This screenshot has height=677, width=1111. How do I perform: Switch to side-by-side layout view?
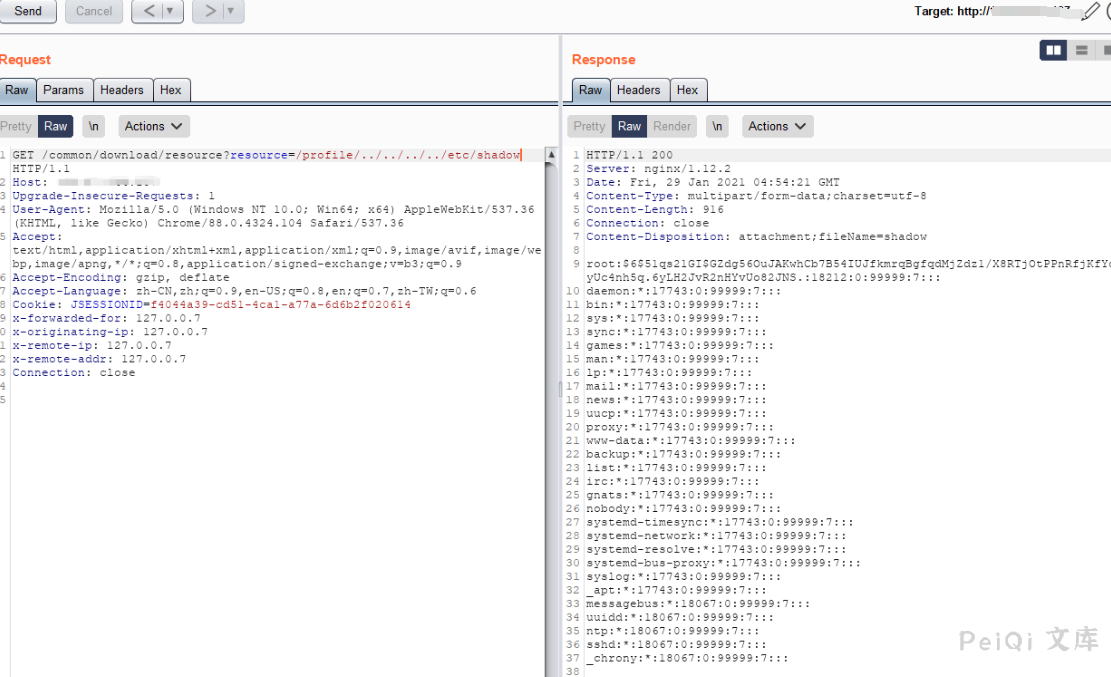1053,50
